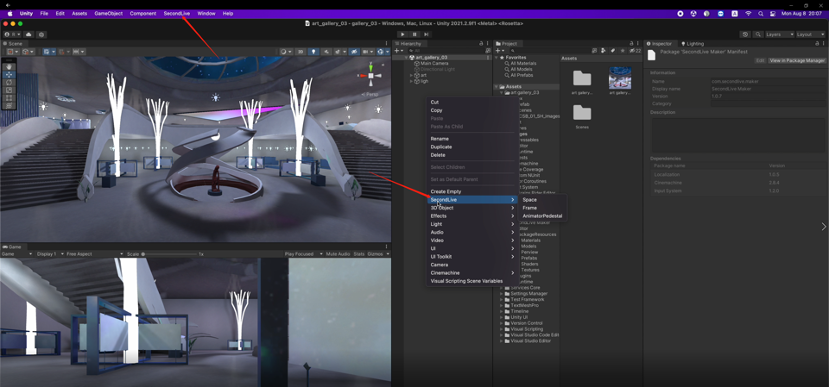Toggle Mute Audio in Game view
Viewport: 830px width, 388px height.
(x=338, y=254)
